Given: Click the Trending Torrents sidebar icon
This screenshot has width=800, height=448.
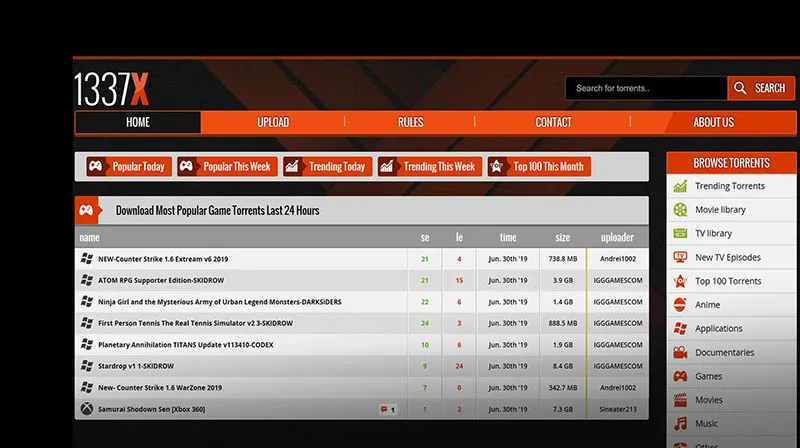Looking at the screenshot, I should click(x=680, y=186).
